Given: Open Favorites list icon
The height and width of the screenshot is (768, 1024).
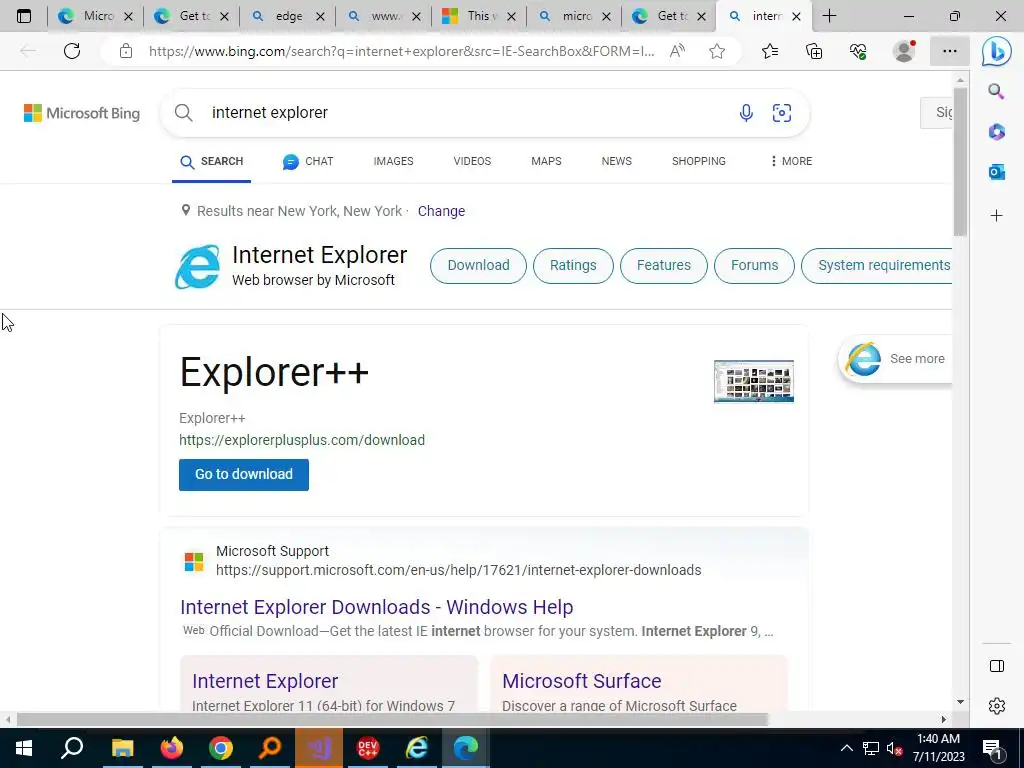Looking at the screenshot, I should pos(770,51).
